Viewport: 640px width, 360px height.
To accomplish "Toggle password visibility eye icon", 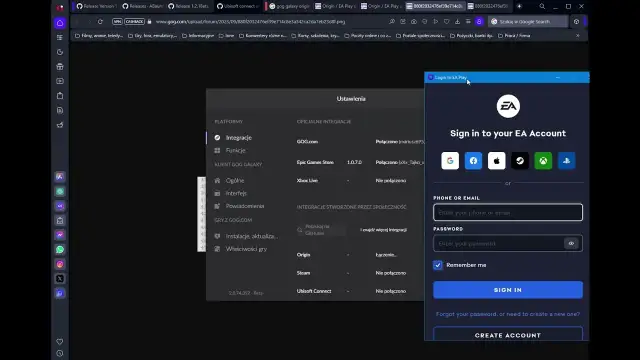I will click(x=571, y=244).
